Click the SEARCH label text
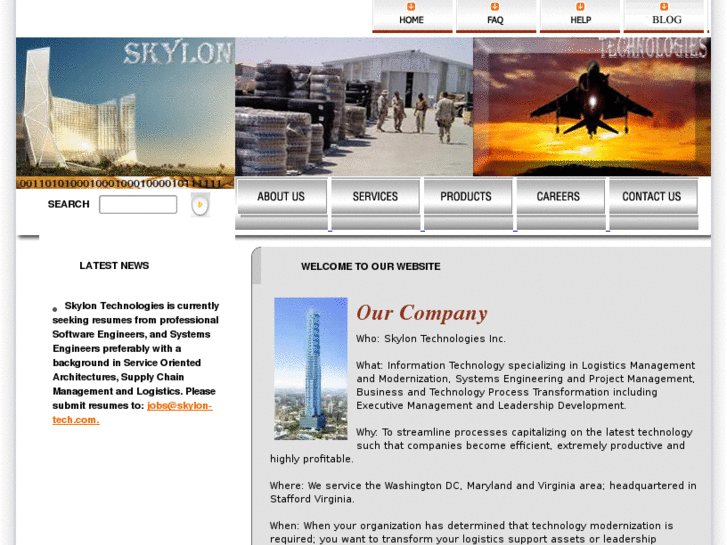This screenshot has height=545, width=727. (x=69, y=204)
